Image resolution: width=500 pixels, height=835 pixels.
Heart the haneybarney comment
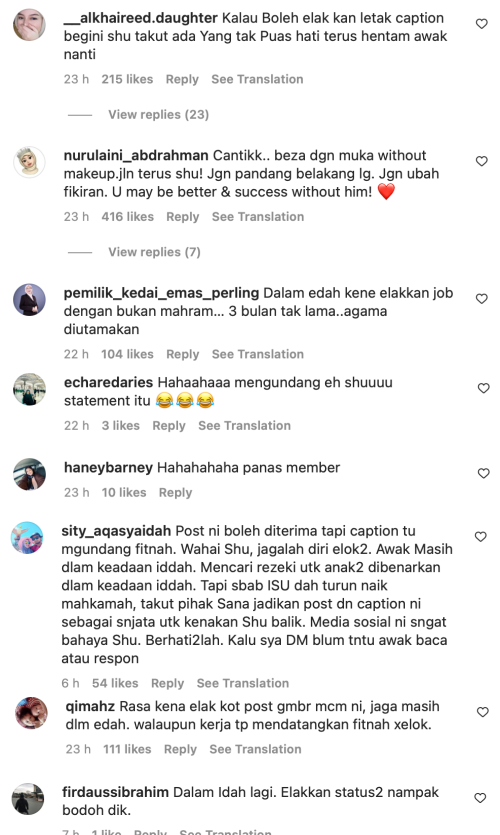coord(483,473)
